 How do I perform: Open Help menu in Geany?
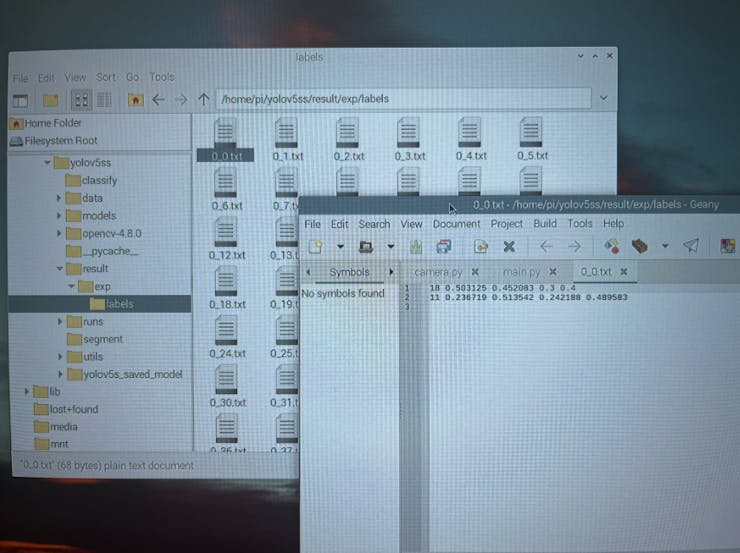point(614,223)
